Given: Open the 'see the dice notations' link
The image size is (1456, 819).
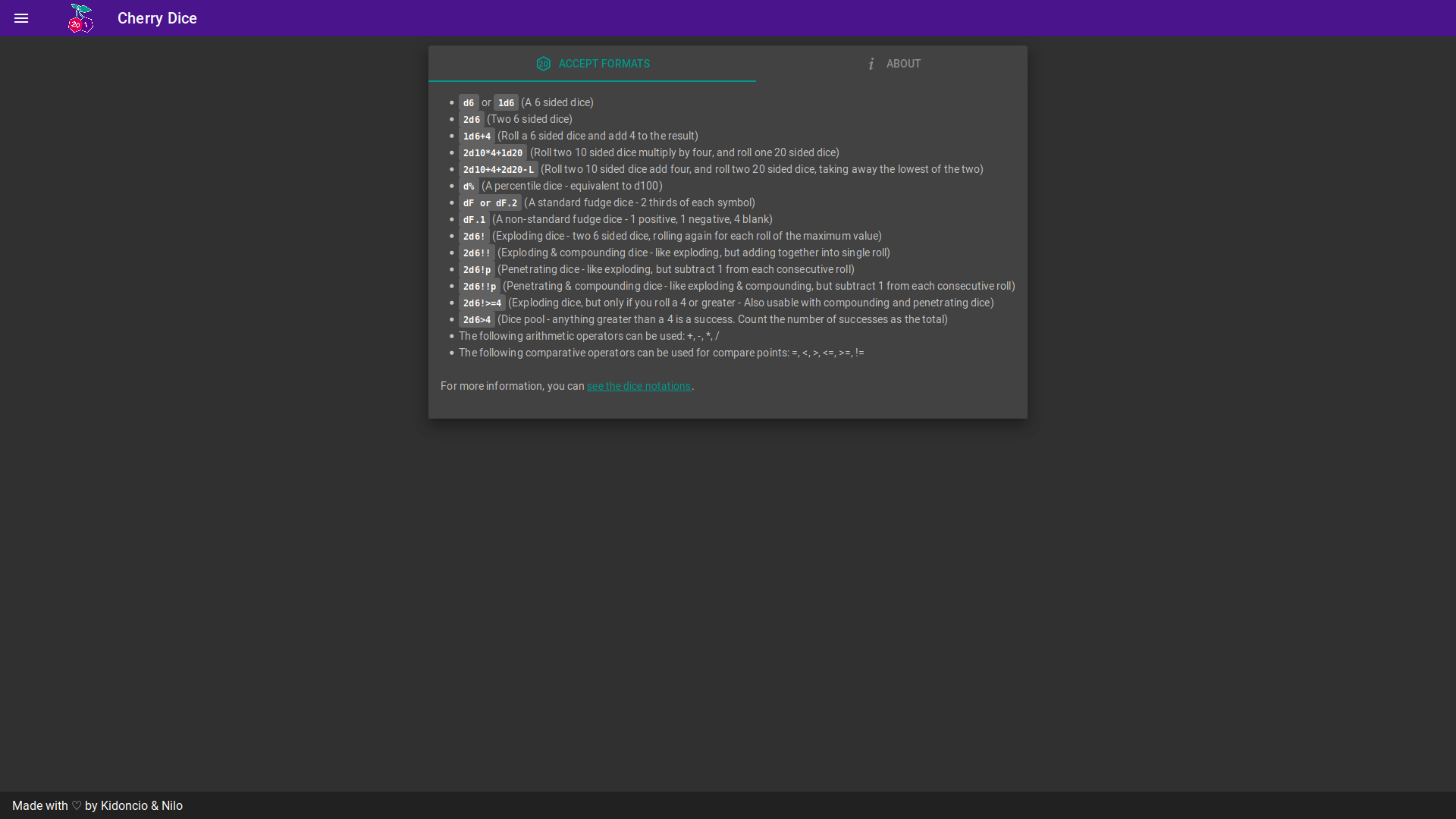Looking at the screenshot, I should [x=639, y=386].
